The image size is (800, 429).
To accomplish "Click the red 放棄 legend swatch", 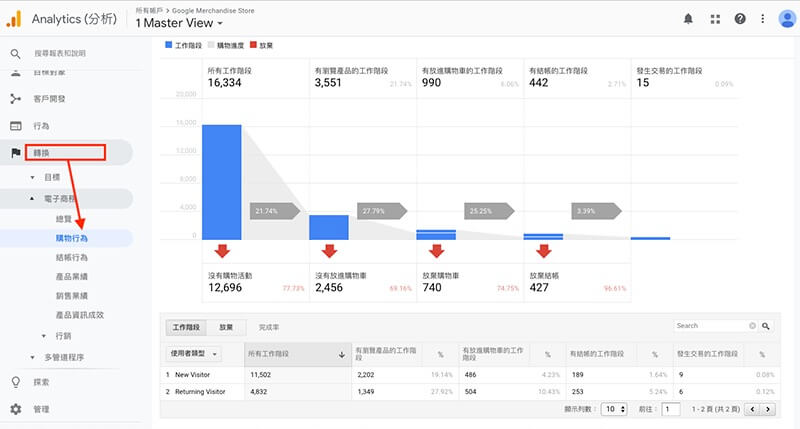I will [253, 45].
